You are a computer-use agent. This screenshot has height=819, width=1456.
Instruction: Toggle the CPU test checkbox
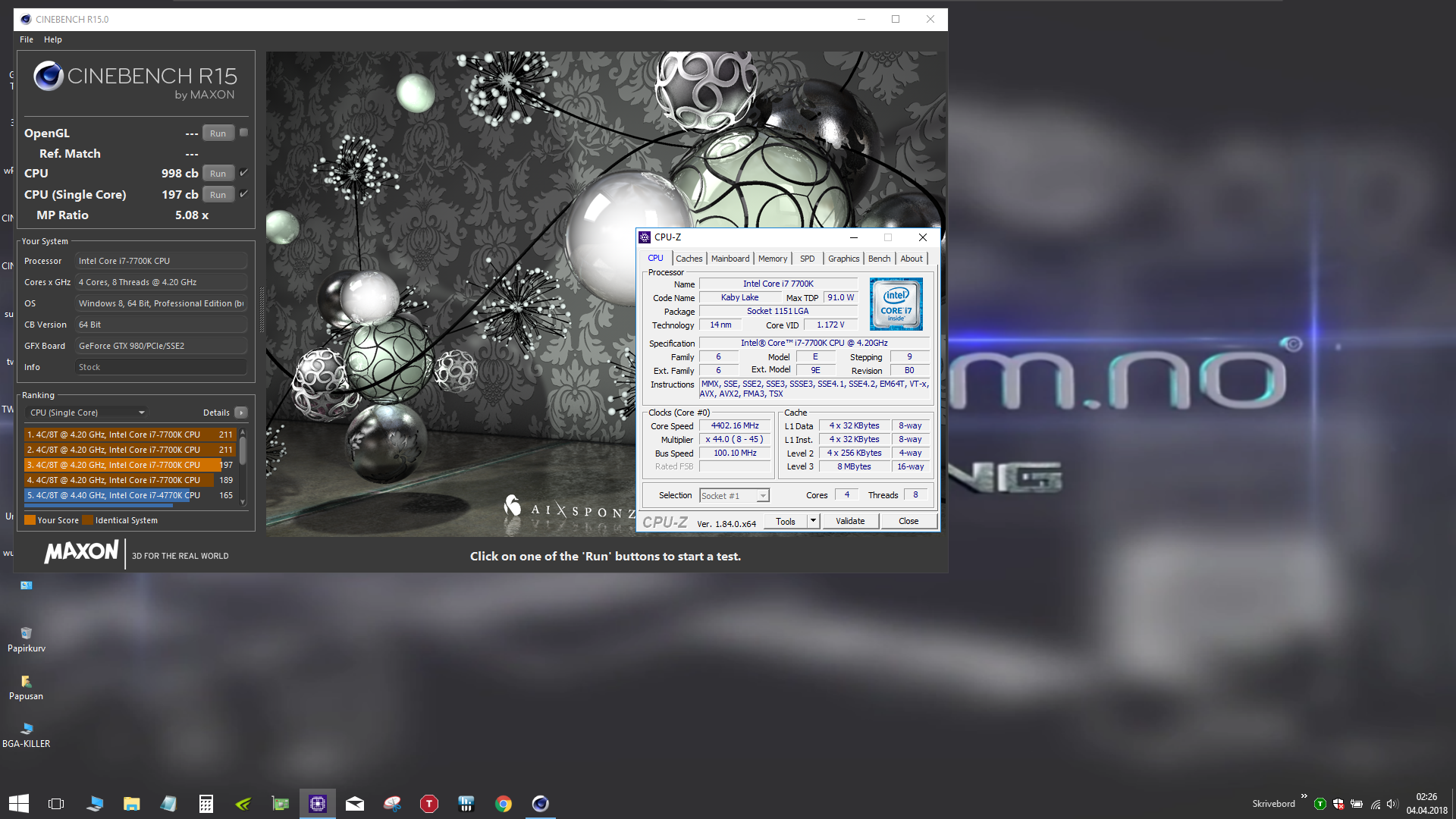coord(243,173)
